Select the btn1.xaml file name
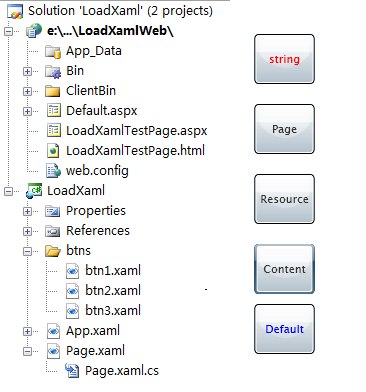Screen dimensions: 366x392 [113, 271]
